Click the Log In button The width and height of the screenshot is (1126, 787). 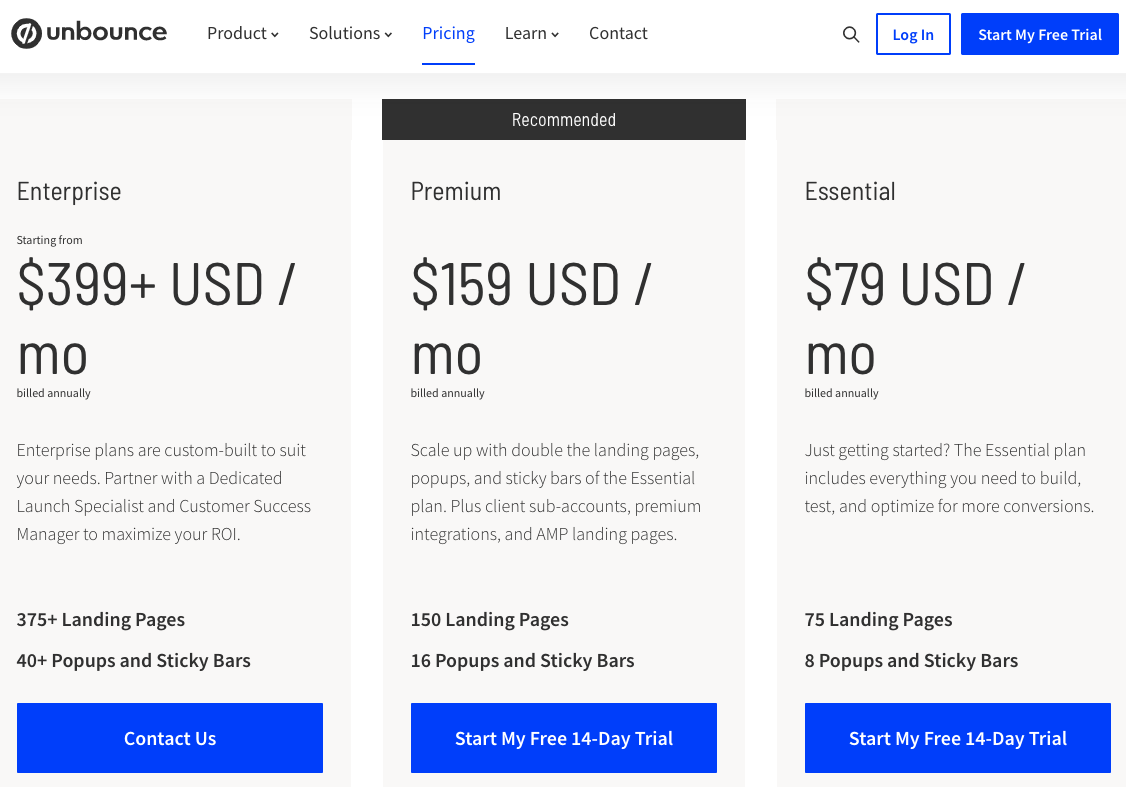pos(912,35)
